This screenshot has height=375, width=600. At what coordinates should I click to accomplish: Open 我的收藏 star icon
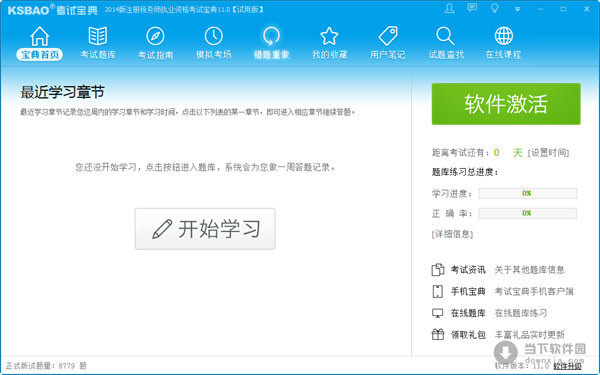pos(329,36)
